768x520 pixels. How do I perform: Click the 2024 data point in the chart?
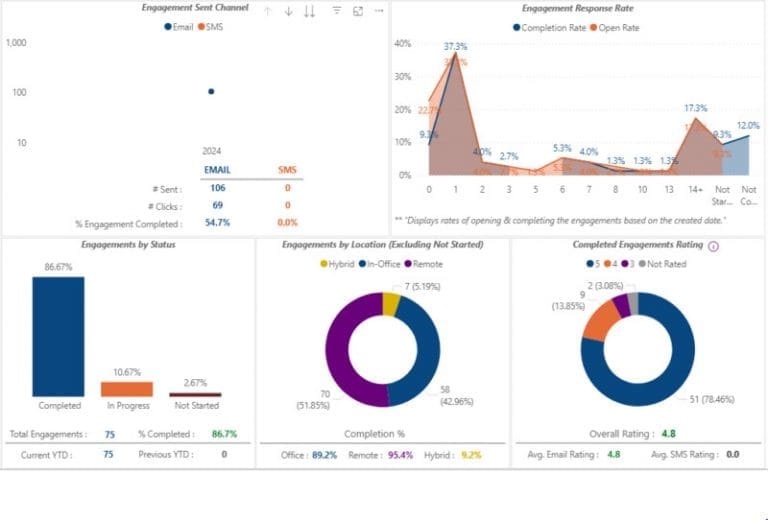211,91
